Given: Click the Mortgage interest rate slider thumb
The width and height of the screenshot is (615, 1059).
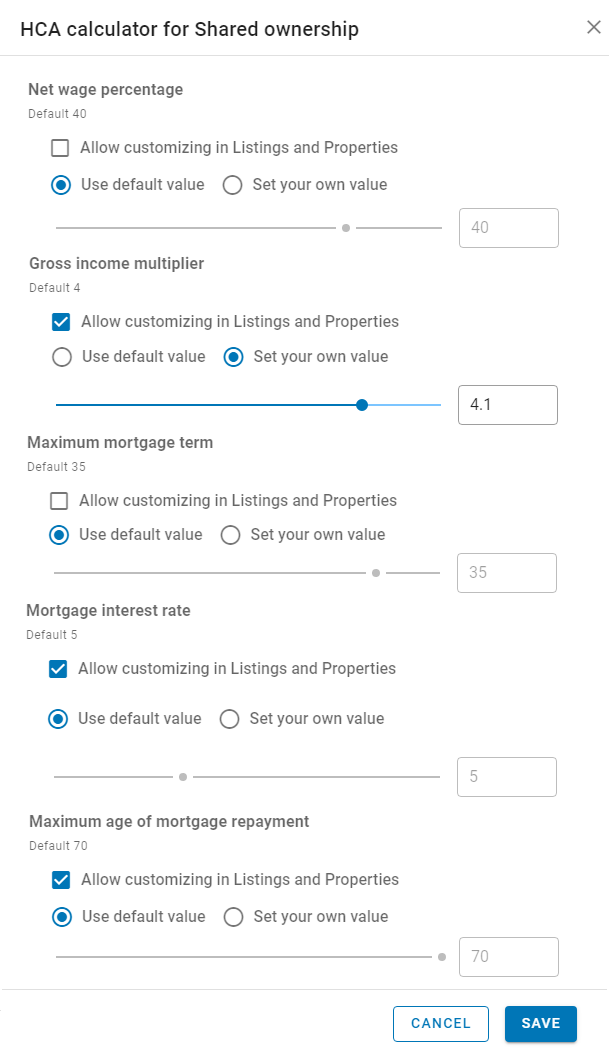Looking at the screenshot, I should [x=183, y=777].
